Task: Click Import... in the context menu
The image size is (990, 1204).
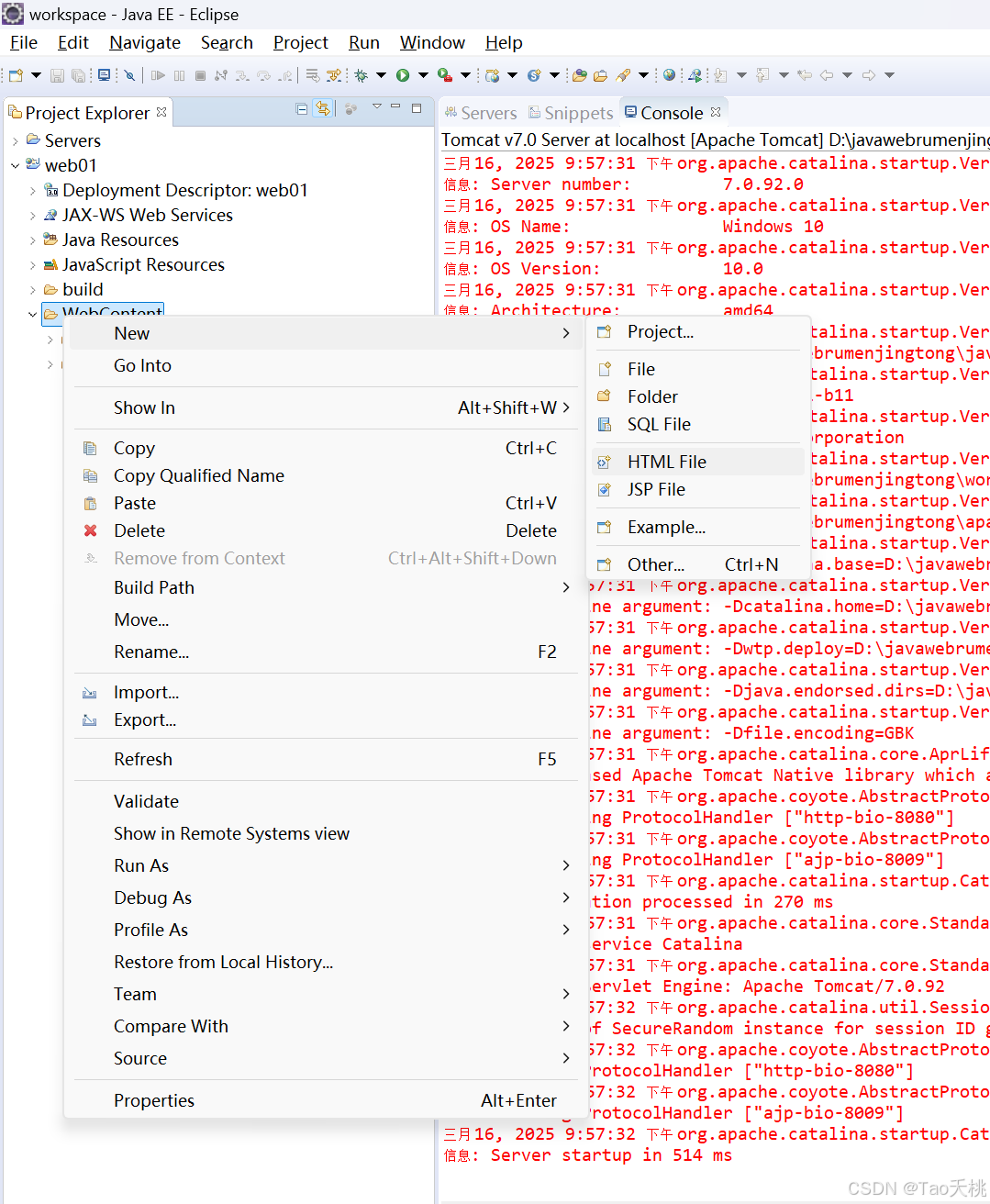Action: [x=324, y=692]
